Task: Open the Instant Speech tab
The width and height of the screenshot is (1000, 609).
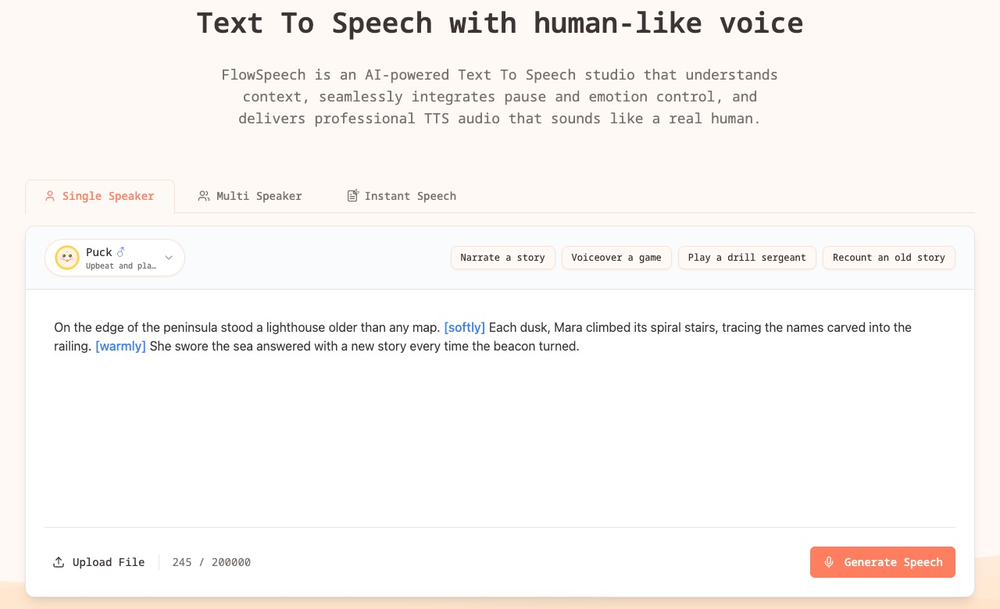Action: [401, 196]
